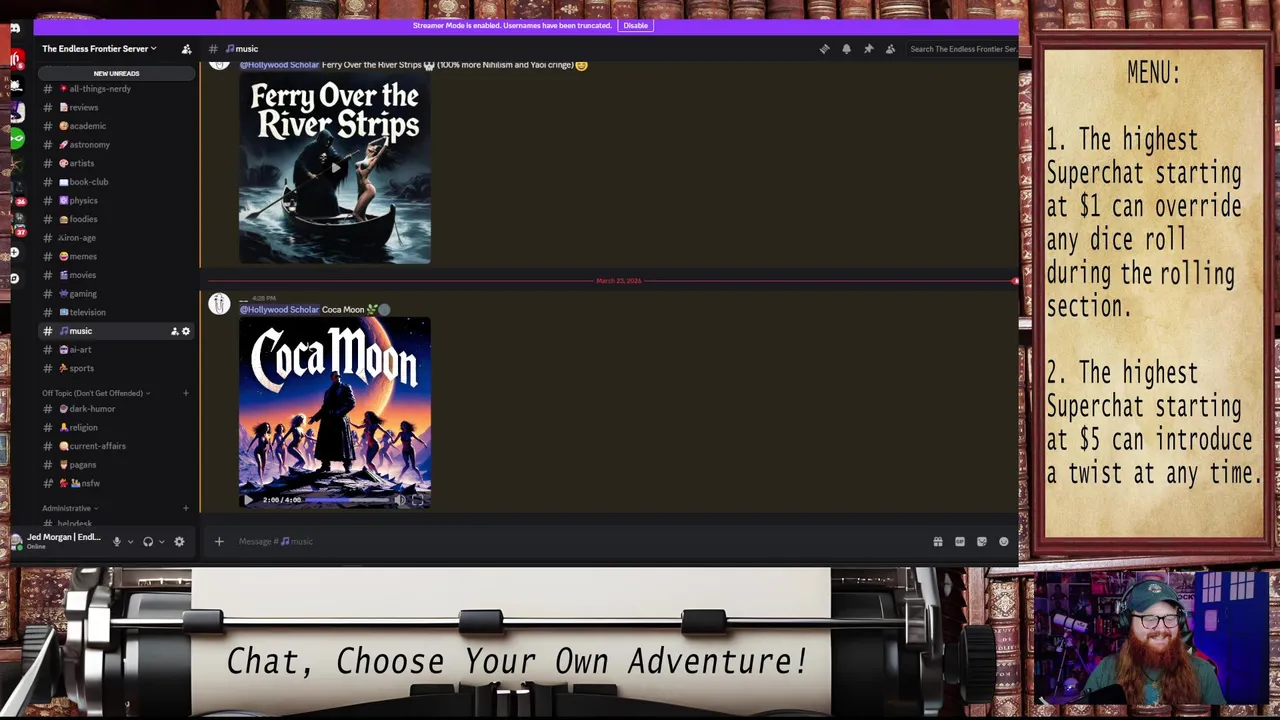Enter fullscreen on Coca Moon video
Screen dimensions: 1280x720
point(418,500)
